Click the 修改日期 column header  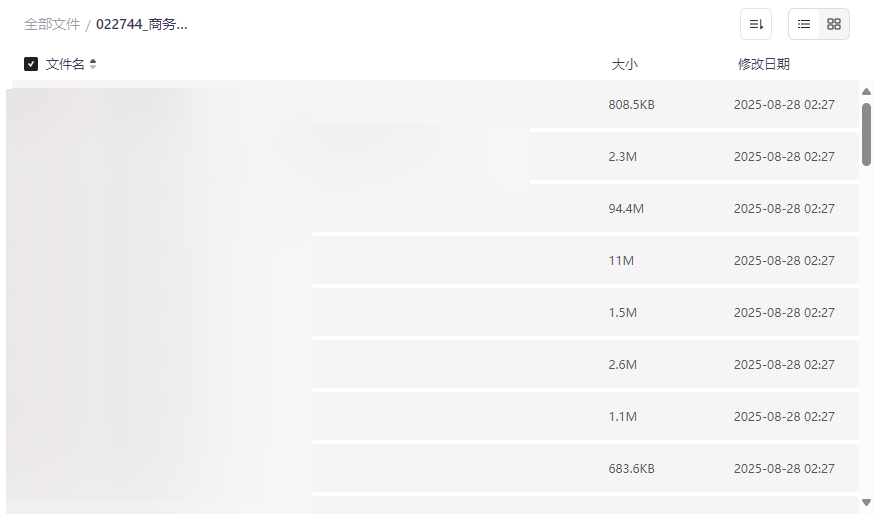point(763,64)
